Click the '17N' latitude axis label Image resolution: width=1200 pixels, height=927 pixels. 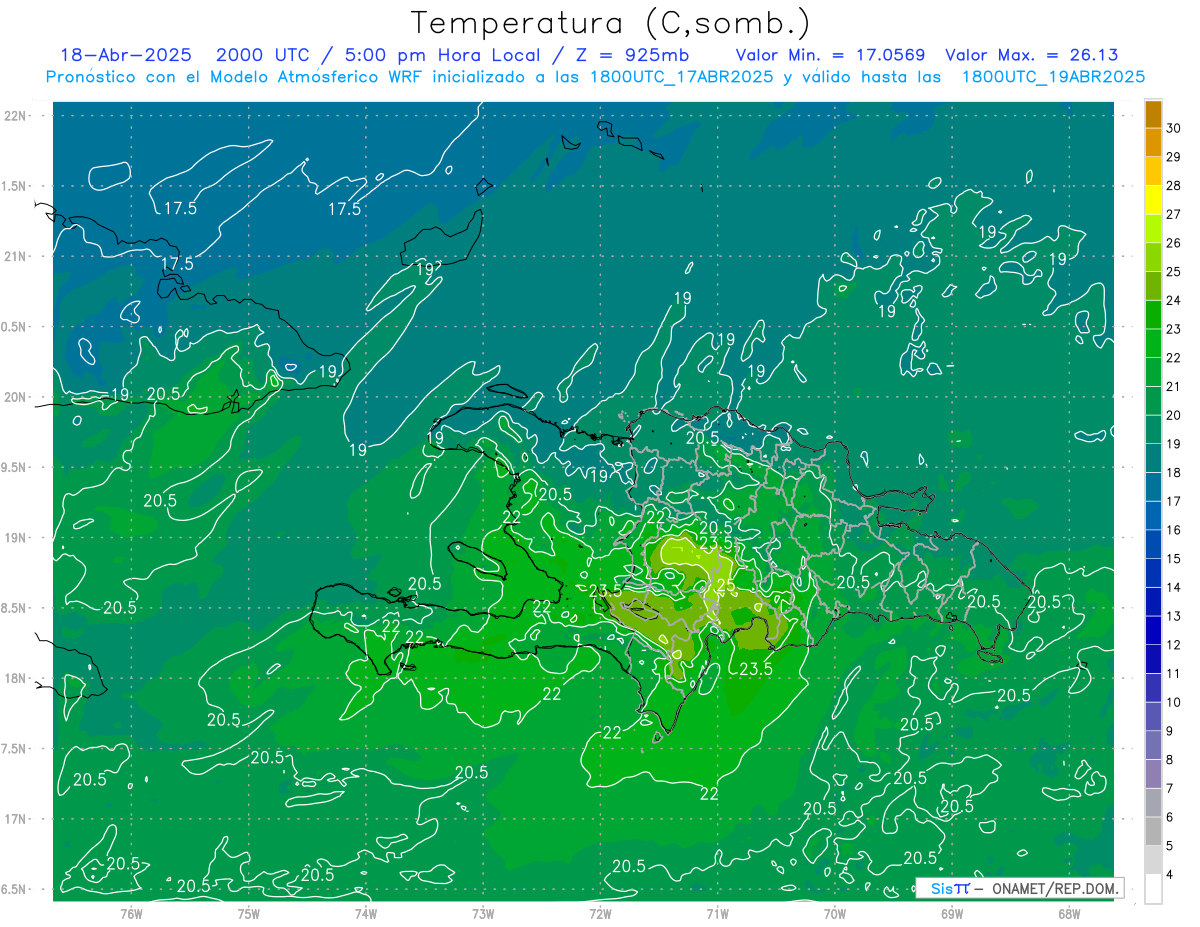(x=16, y=819)
